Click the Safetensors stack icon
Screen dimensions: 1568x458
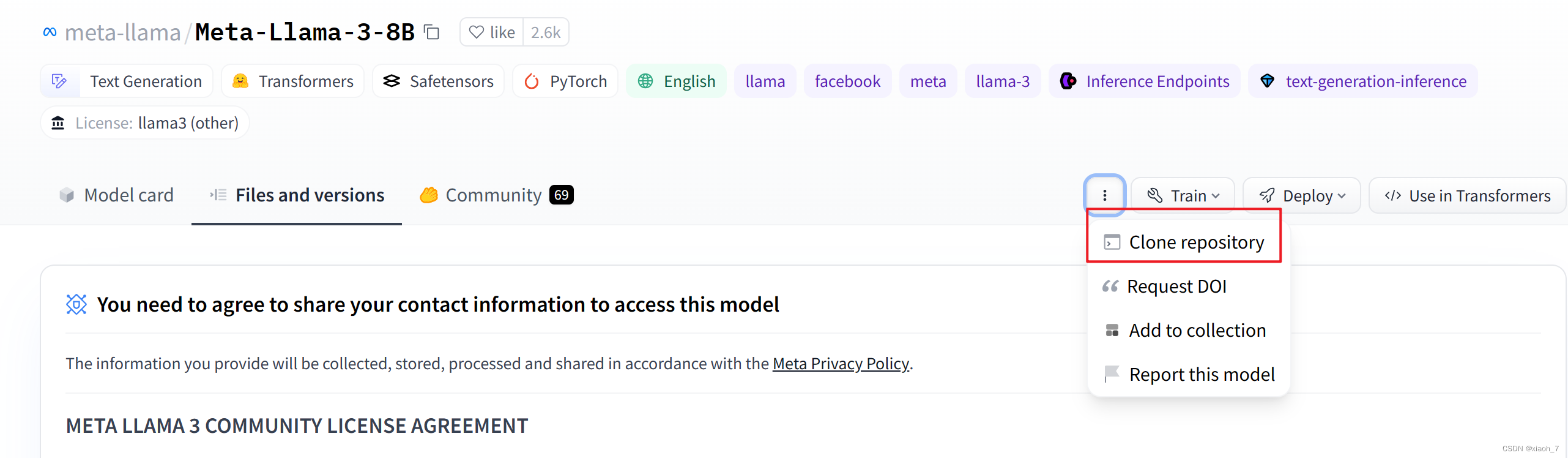click(392, 81)
